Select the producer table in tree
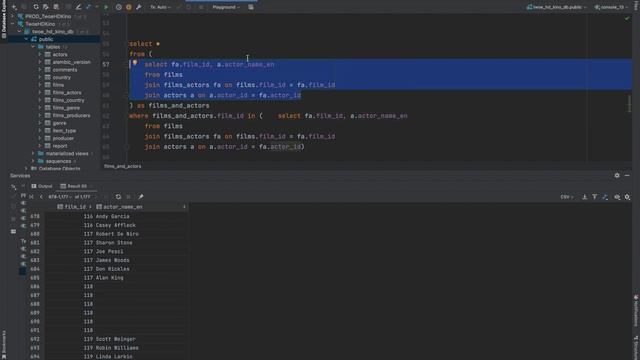Viewport: 640px width, 360px height. tap(63, 138)
